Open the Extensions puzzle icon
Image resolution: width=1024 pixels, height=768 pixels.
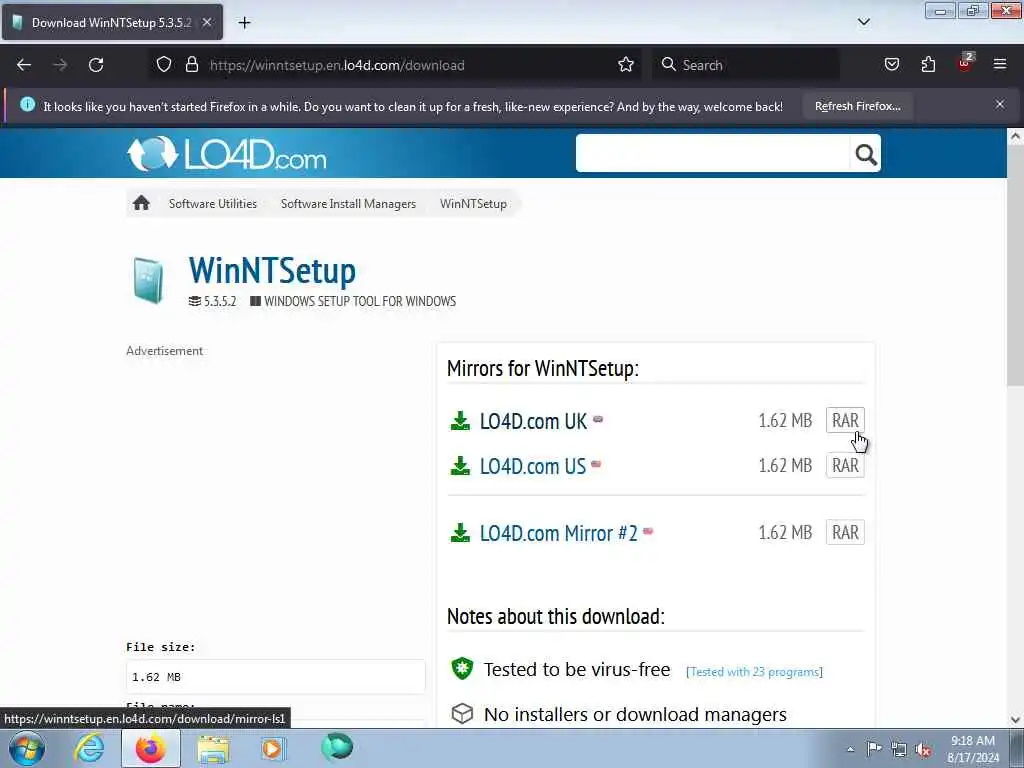[x=928, y=65]
